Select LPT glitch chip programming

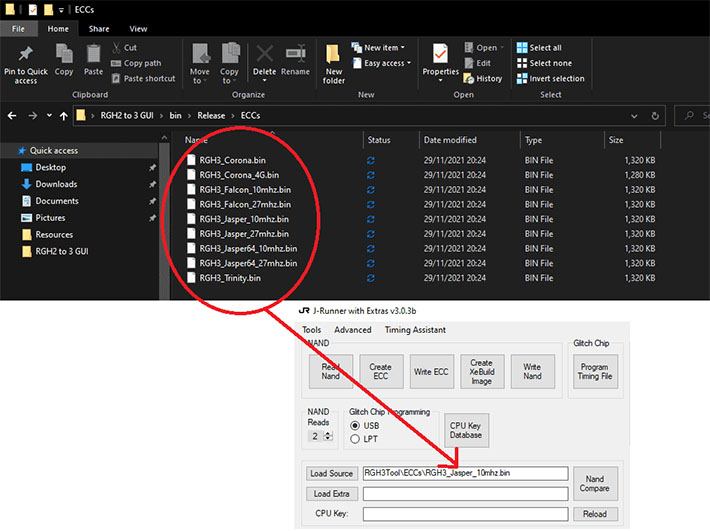point(355,439)
